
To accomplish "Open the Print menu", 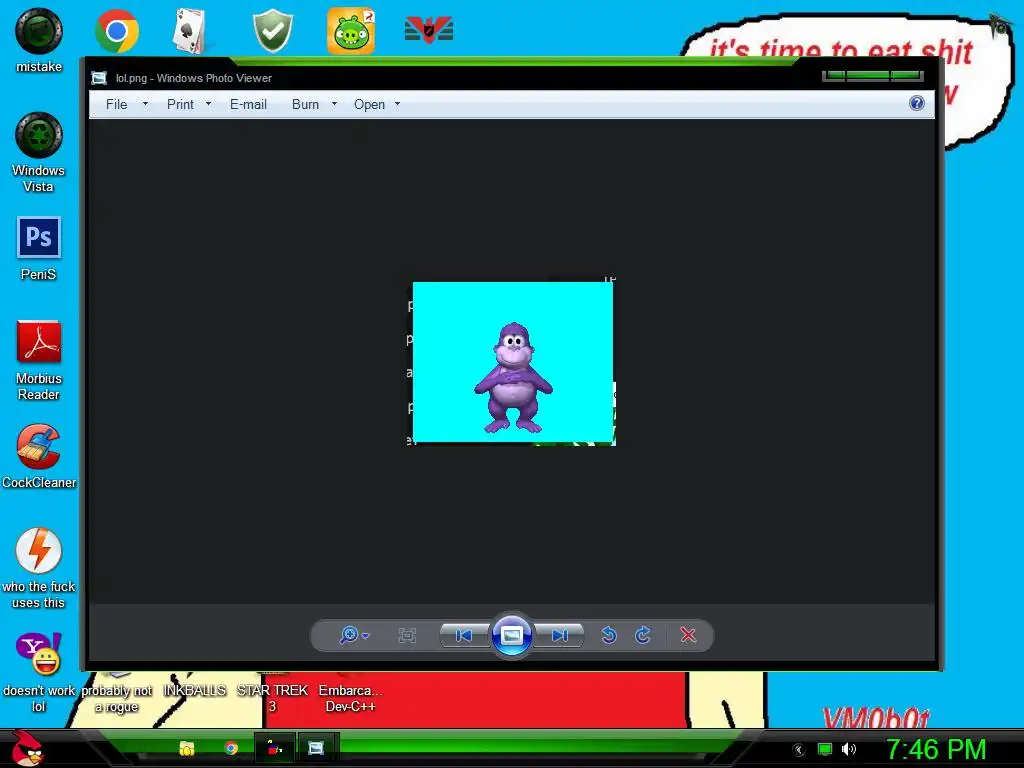I will 180,104.
